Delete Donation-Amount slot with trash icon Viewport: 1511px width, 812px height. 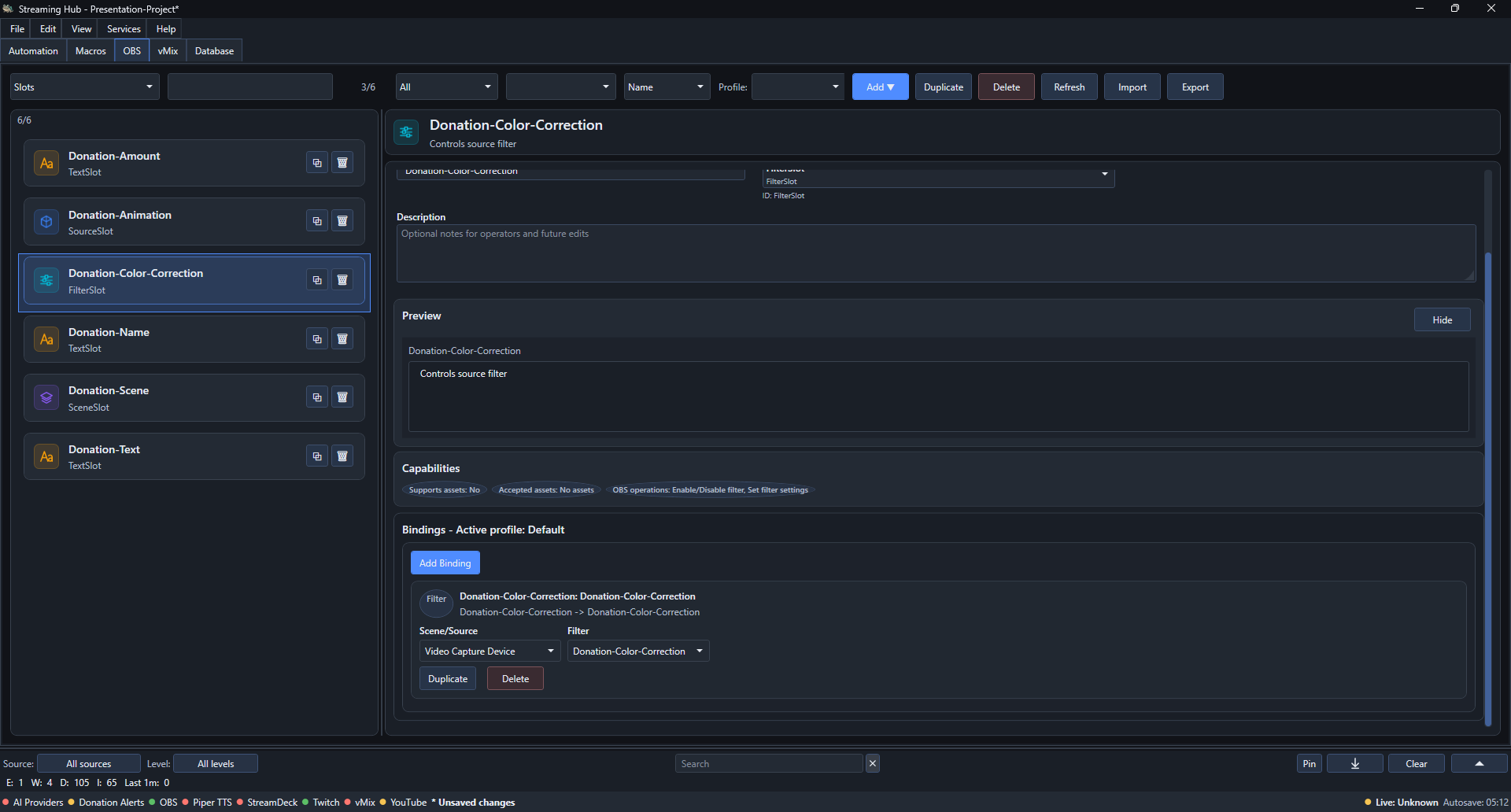(x=342, y=163)
